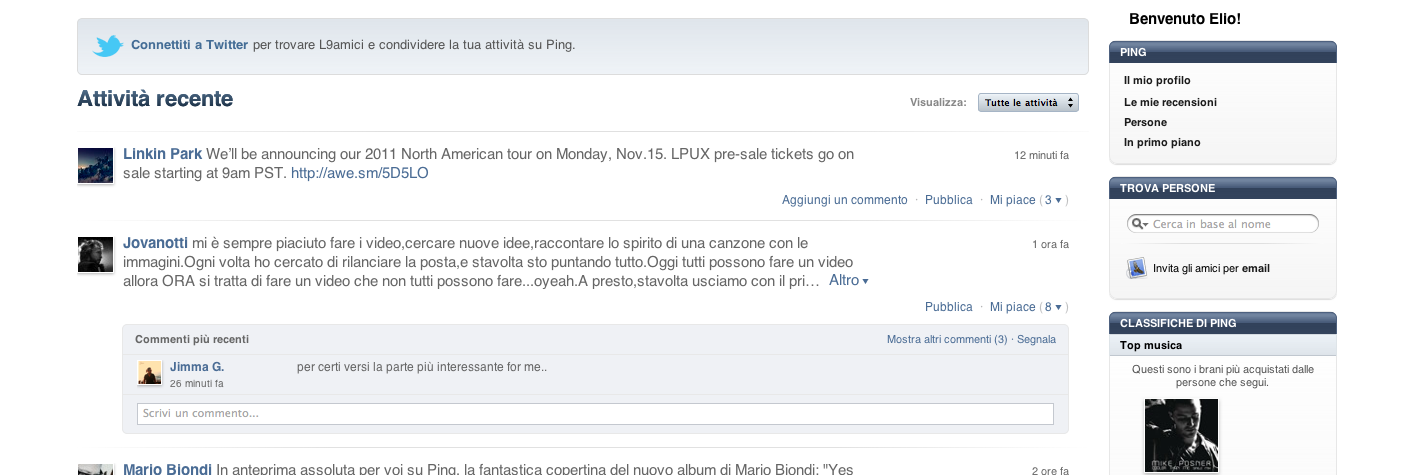
Task: Click the Twitter bird icon
Action: click(x=107, y=45)
